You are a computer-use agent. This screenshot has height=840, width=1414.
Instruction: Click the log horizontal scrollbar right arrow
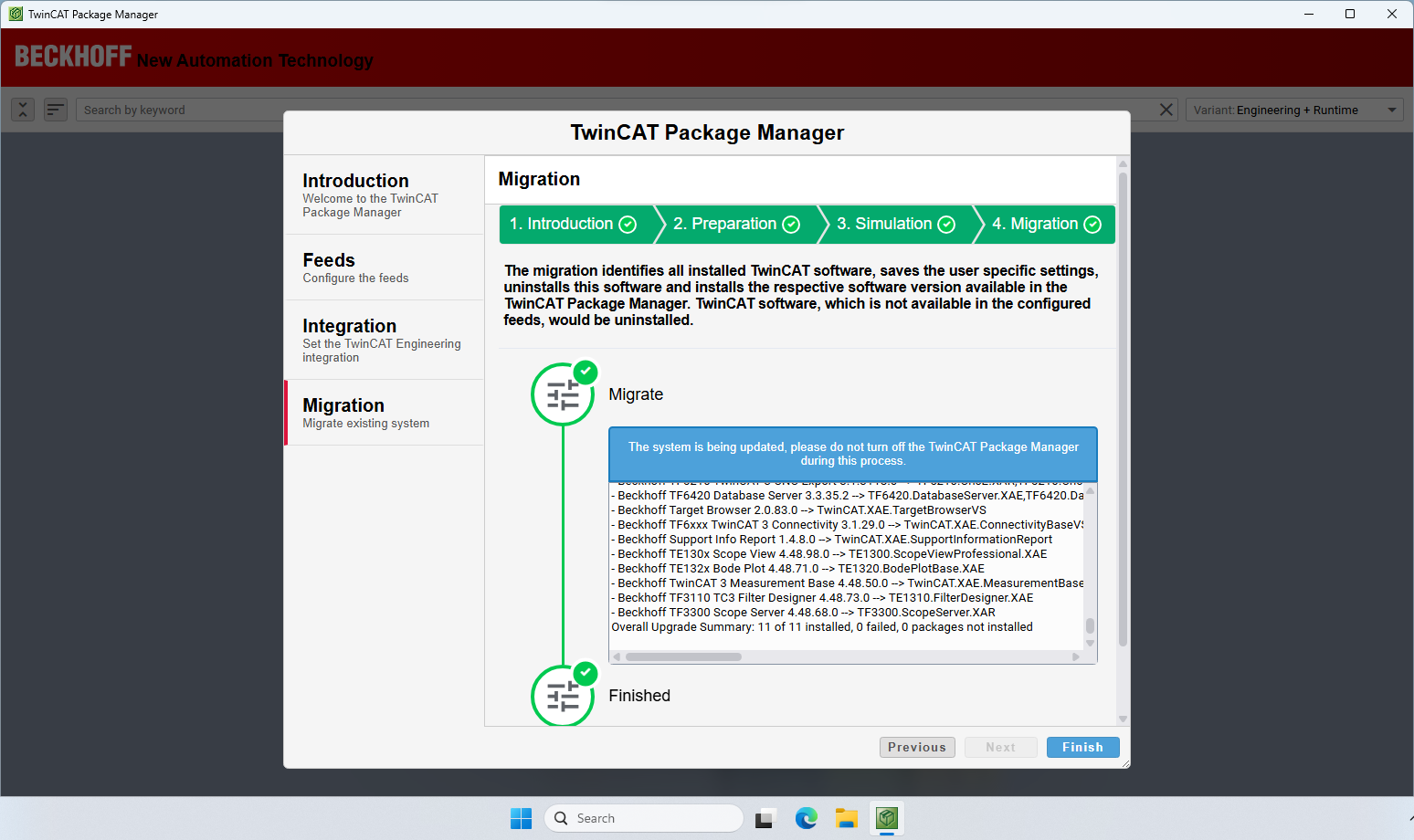point(1076,656)
